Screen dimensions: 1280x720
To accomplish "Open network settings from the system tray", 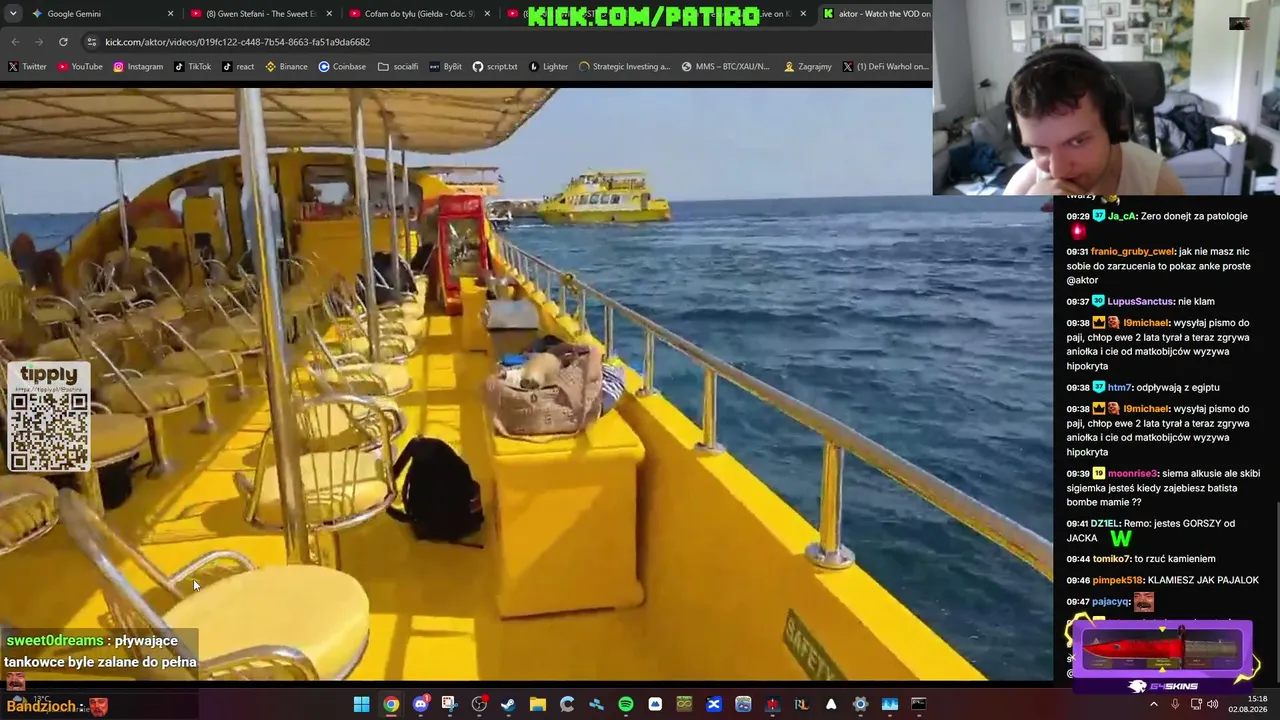I will tap(1196, 704).
